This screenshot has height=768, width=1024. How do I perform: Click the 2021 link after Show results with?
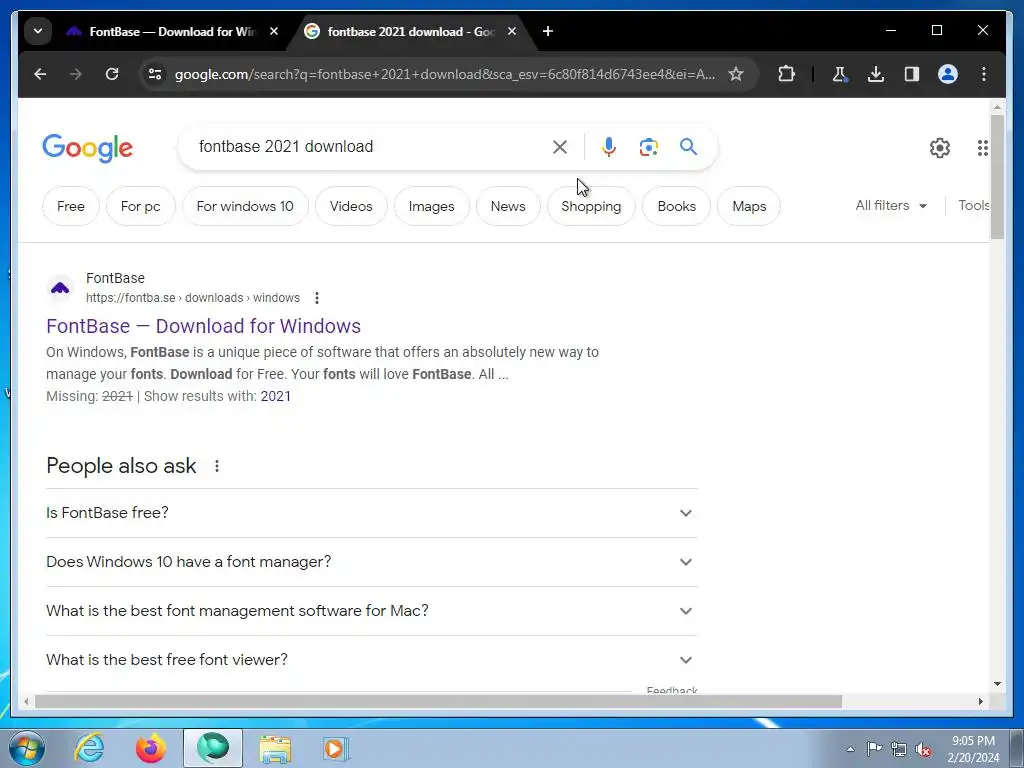point(276,396)
